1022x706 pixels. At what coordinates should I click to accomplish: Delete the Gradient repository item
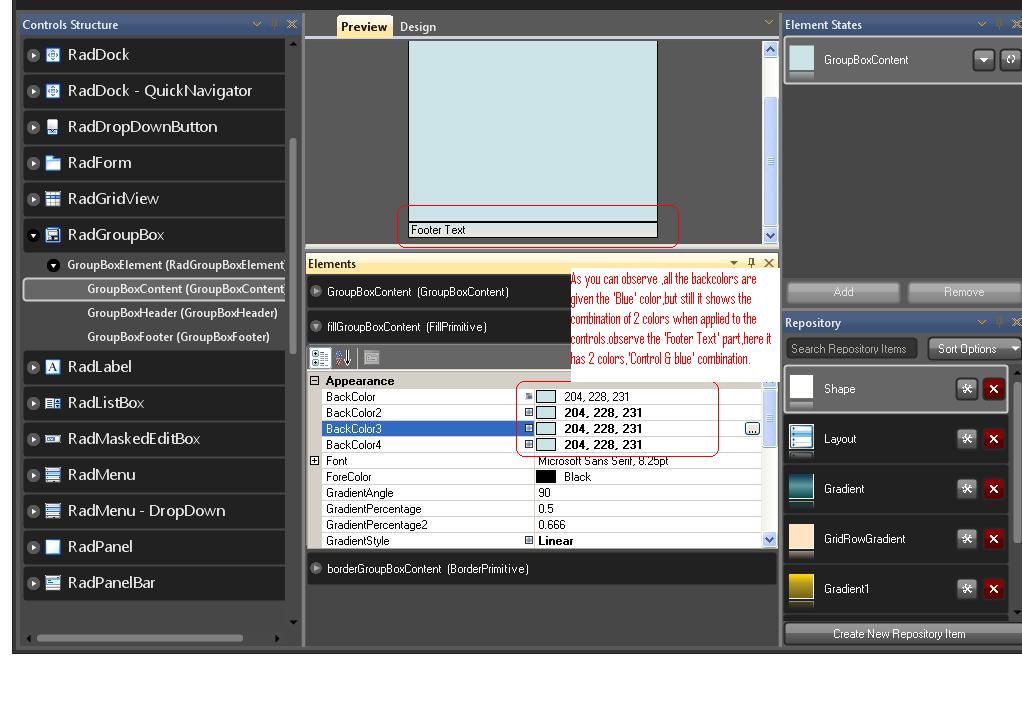993,489
